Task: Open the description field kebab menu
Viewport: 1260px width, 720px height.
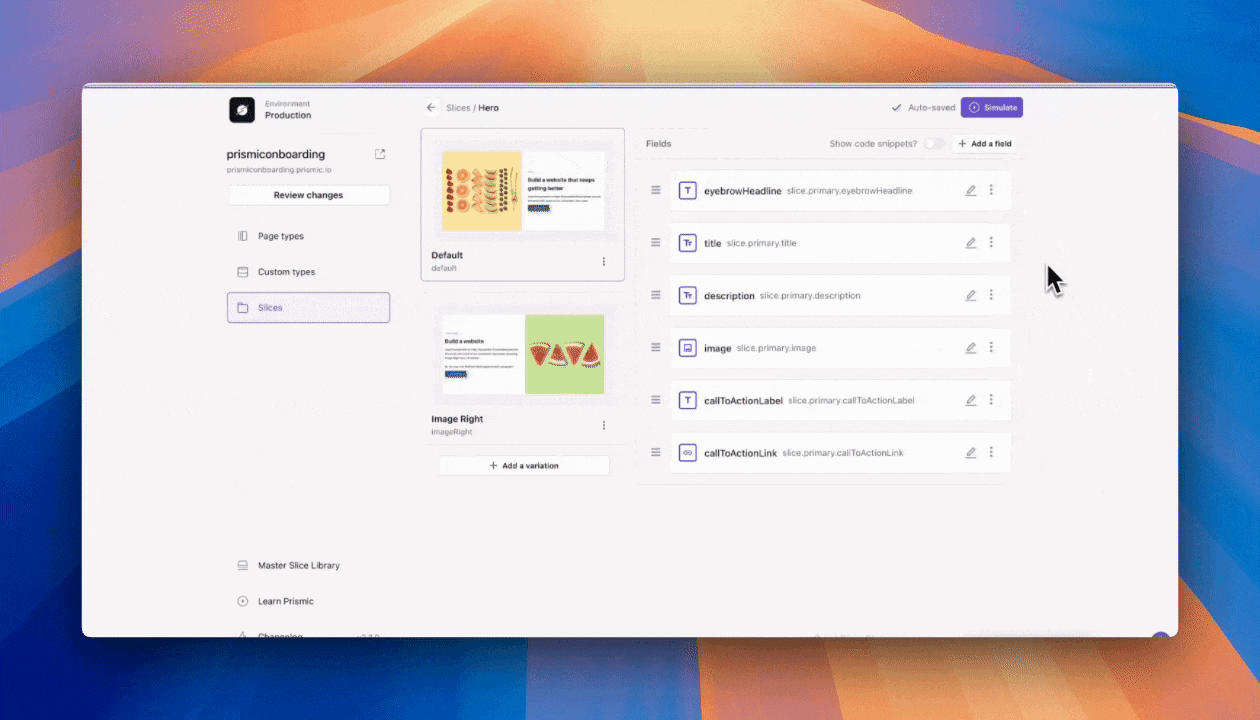Action: (991, 295)
